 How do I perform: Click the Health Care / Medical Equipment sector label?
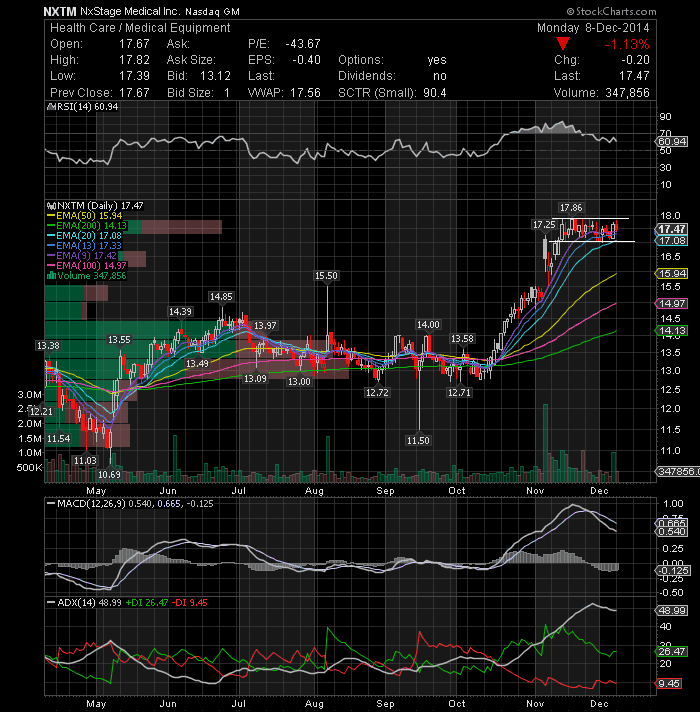point(140,28)
